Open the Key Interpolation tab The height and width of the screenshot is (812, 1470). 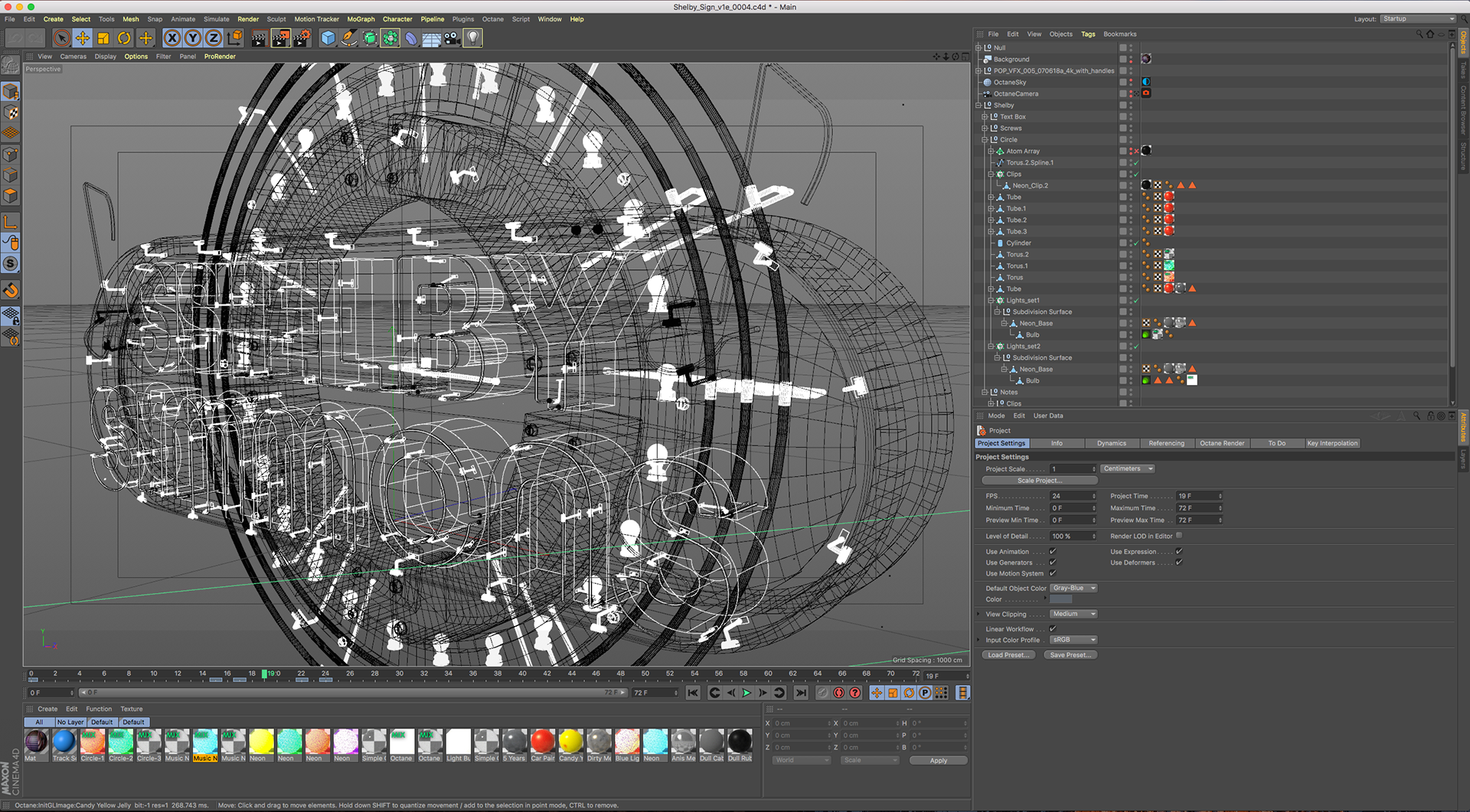click(x=1332, y=443)
